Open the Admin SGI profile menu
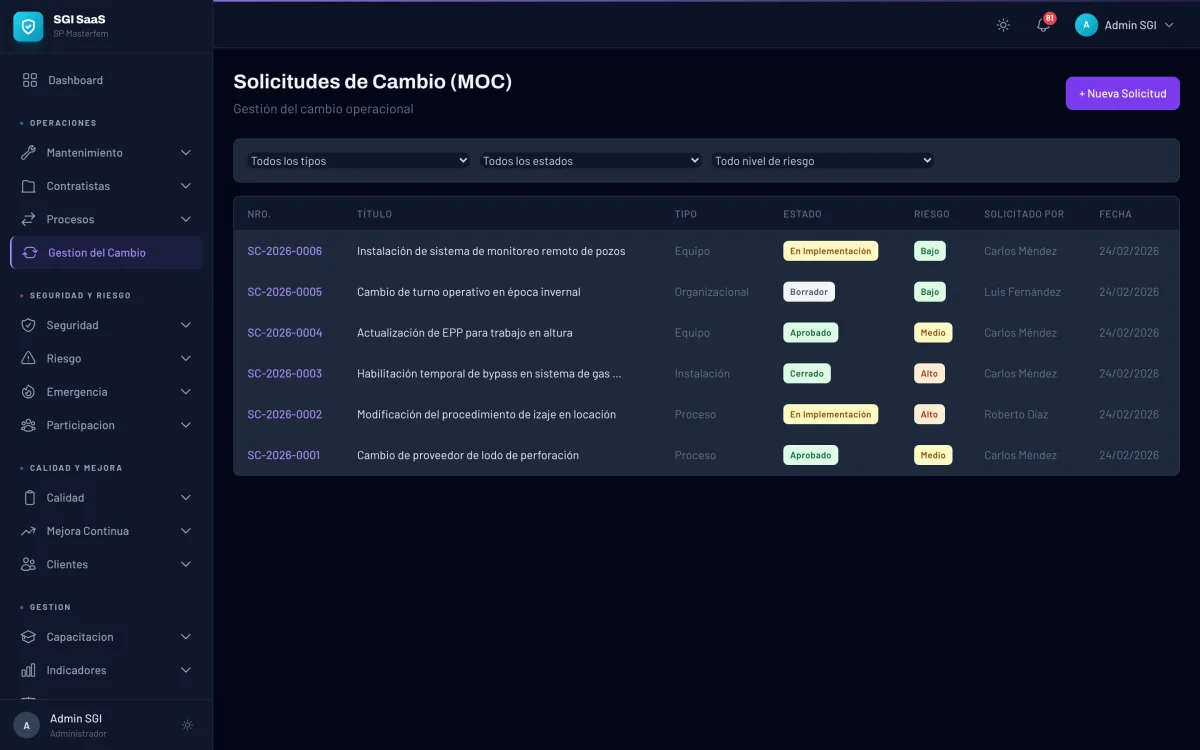The image size is (1200, 750). point(1126,25)
